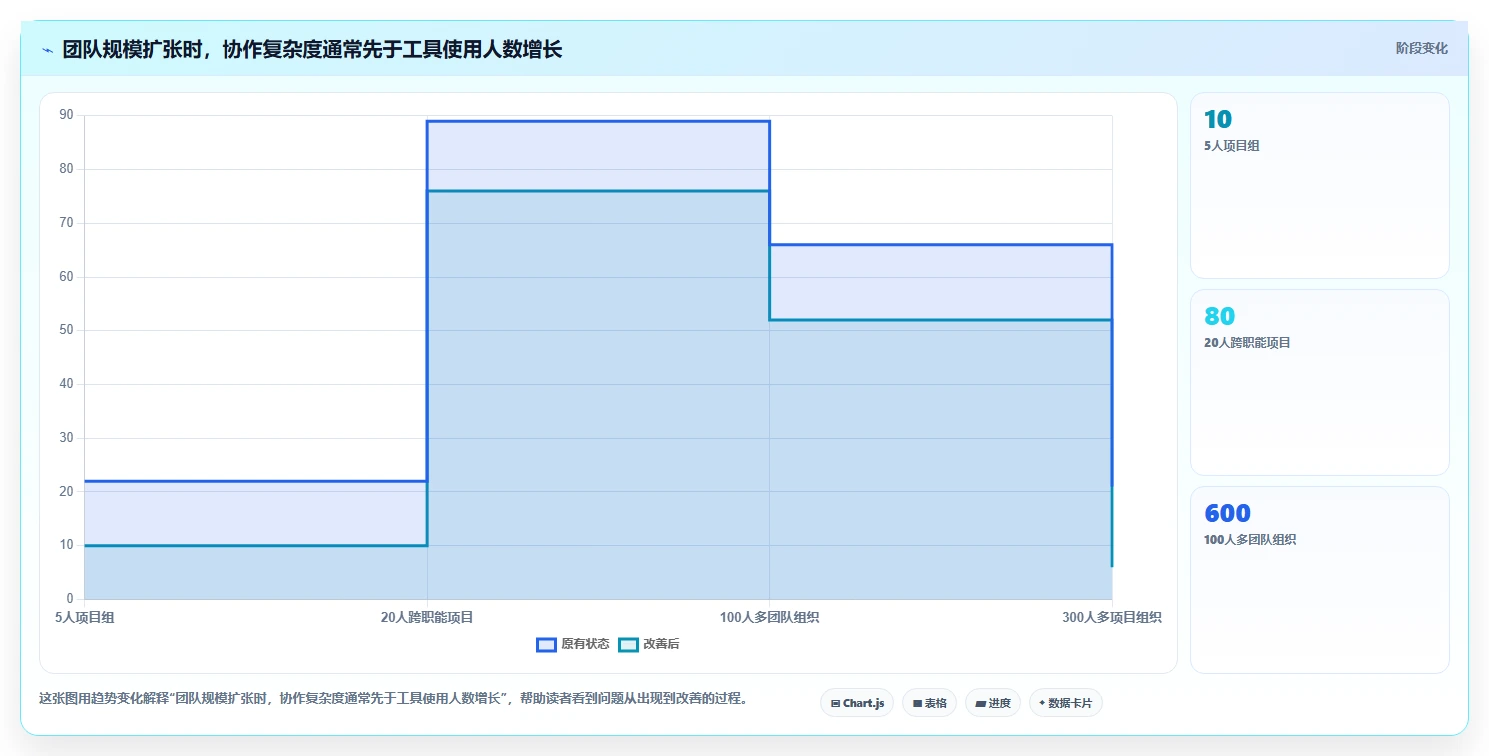The height and width of the screenshot is (756, 1489).
Task: Click the Chart.js tag icon
Action: (835, 704)
